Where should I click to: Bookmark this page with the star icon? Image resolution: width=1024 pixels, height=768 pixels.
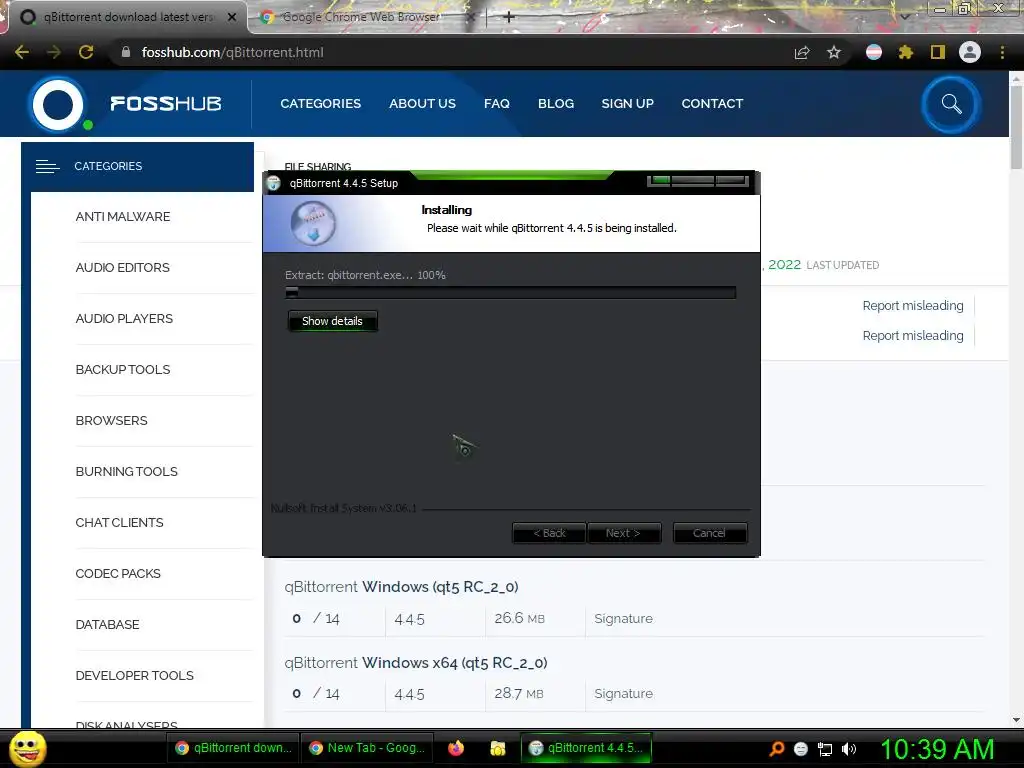click(834, 52)
